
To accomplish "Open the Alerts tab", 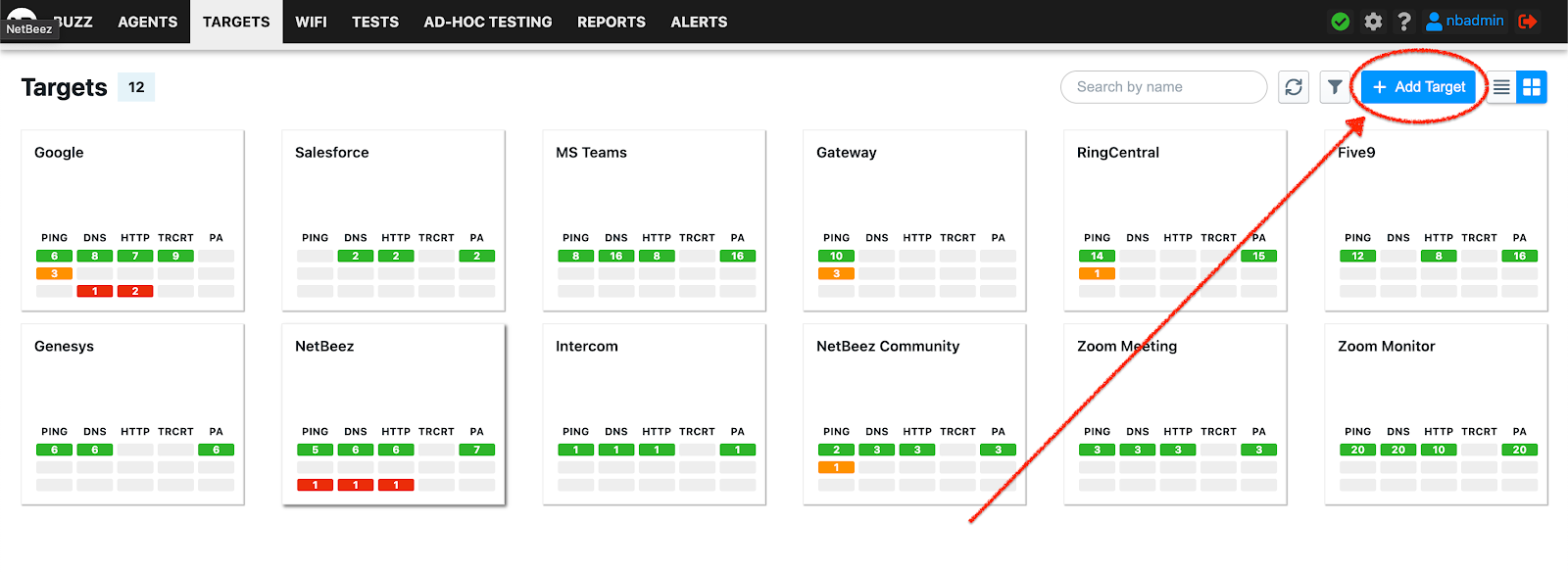I will click(x=699, y=22).
